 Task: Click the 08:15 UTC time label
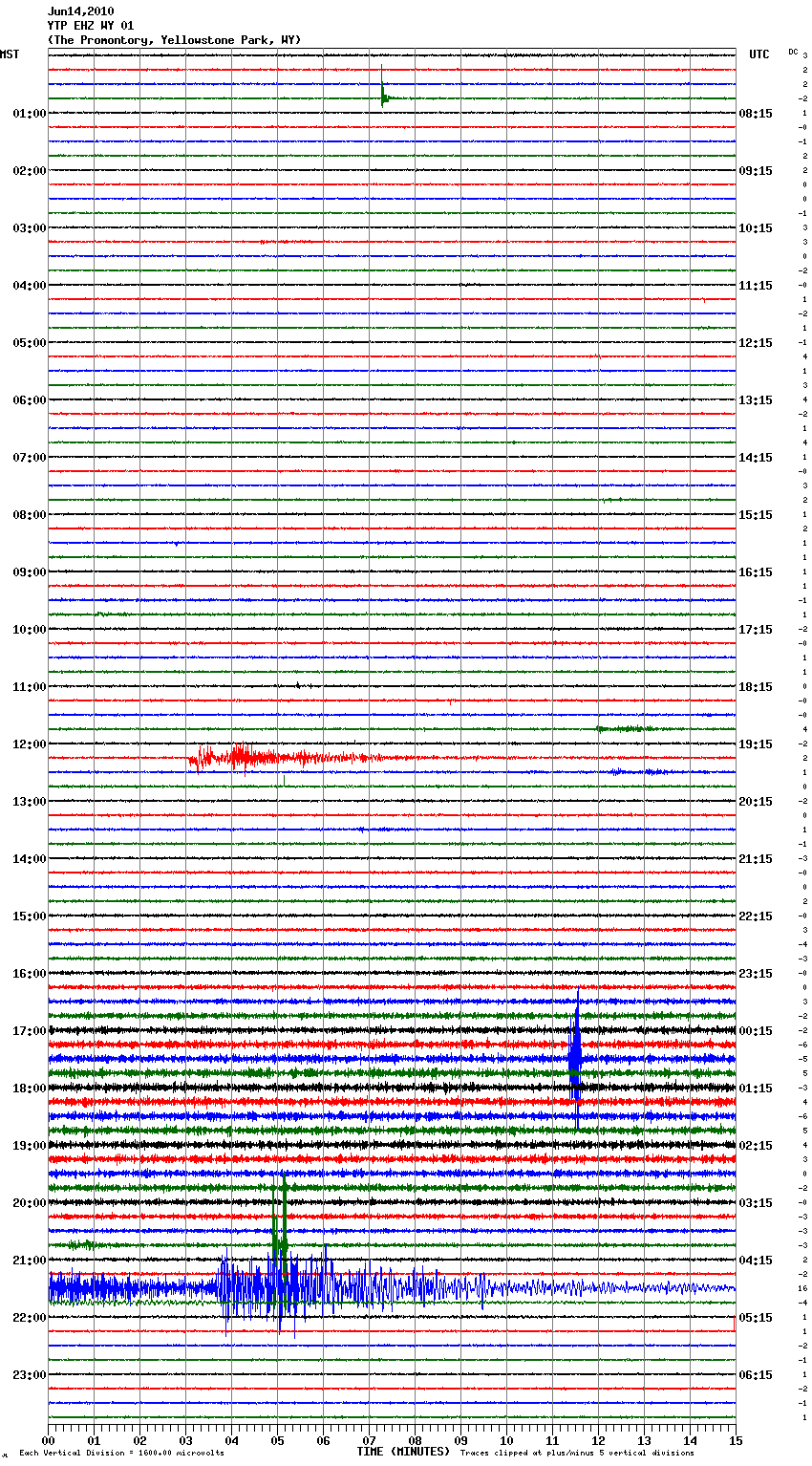tap(756, 114)
